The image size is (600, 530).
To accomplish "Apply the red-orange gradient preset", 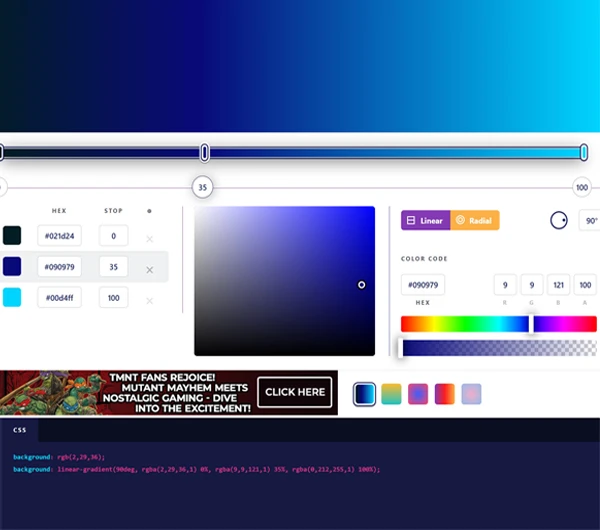I will (444, 394).
